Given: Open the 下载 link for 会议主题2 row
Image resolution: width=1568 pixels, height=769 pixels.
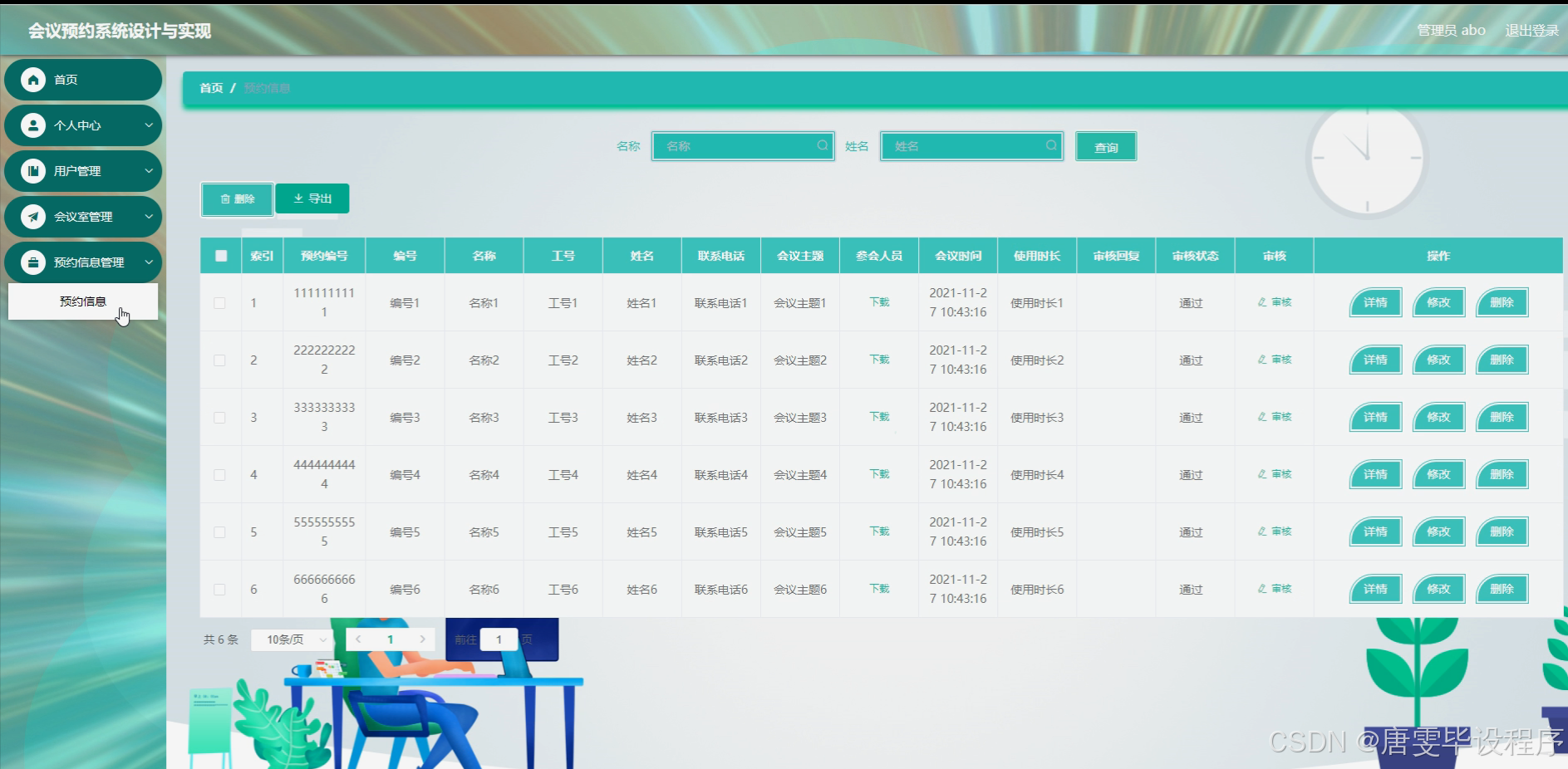Looking at the screenshot, I should coord(878,360).
